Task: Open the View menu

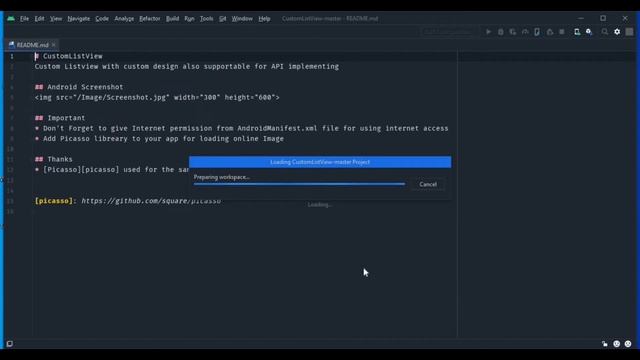Action: coord(56,19)
